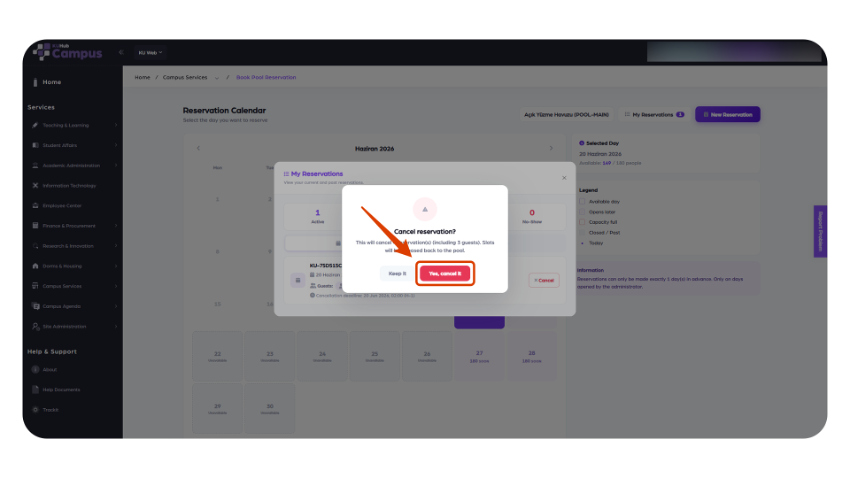Go to the next month in the calendar
The height and width of the screenshot is (478, 850).
(x=551, y=148)
